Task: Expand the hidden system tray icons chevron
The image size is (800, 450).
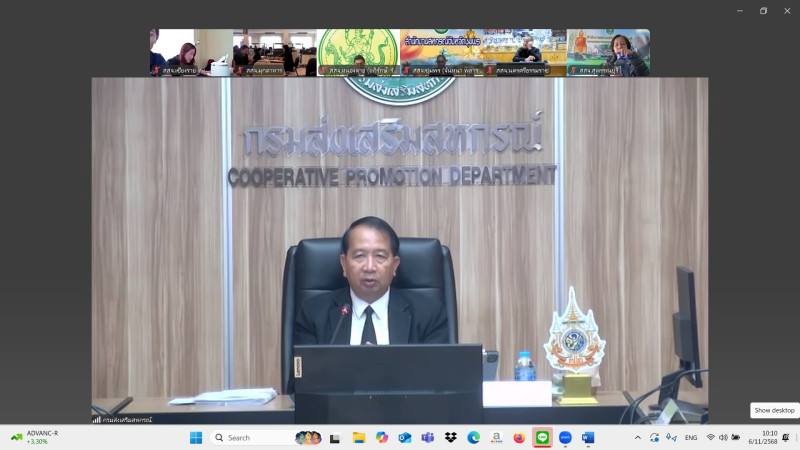Action: [638, 437]
